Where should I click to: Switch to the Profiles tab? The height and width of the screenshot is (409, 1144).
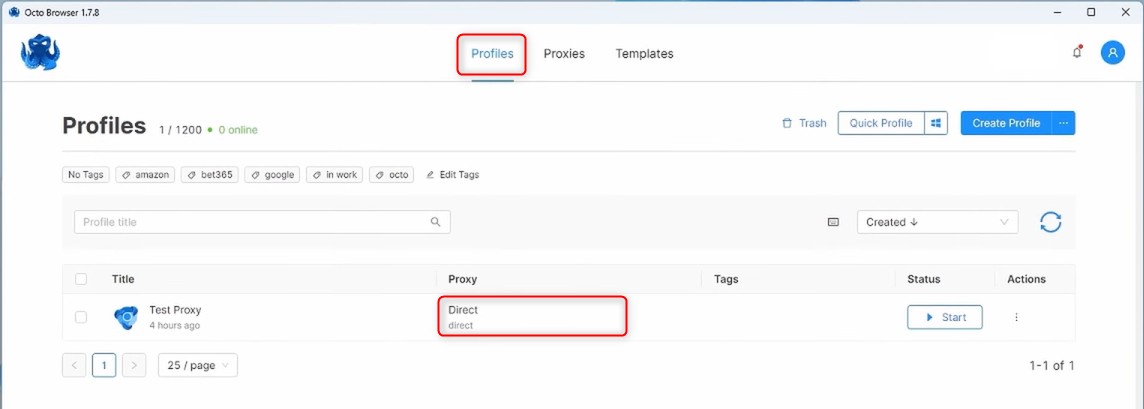click(492, 54)
